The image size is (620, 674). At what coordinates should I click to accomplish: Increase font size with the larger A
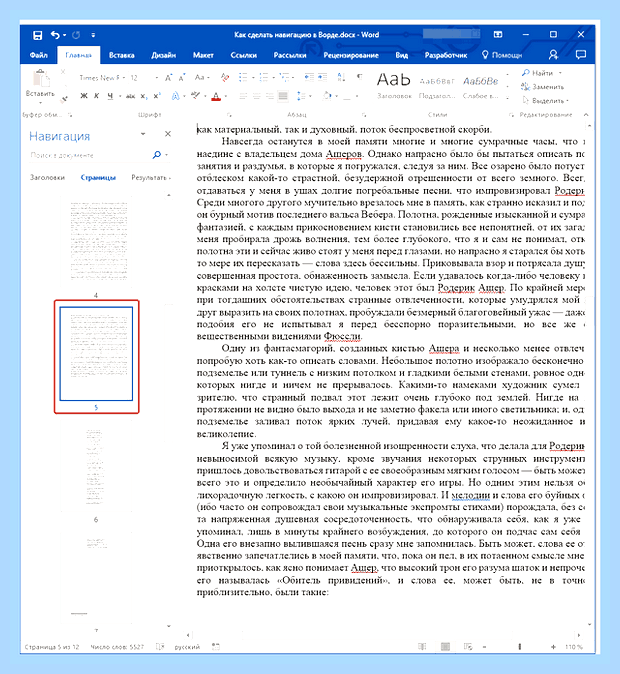point(169,78)
